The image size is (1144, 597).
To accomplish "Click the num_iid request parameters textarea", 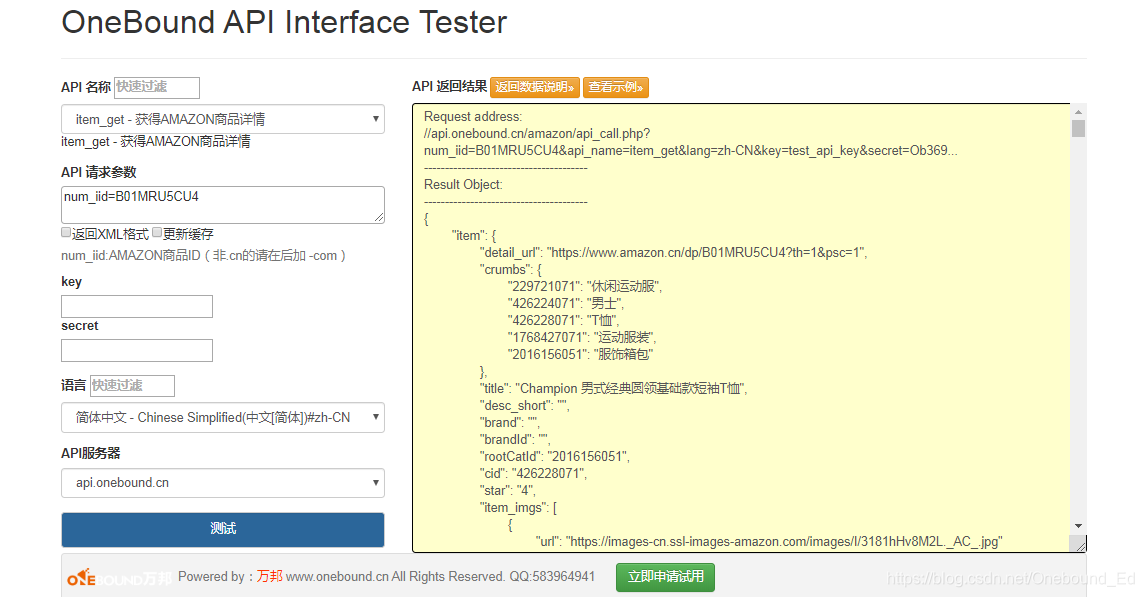I will (223, 204).
